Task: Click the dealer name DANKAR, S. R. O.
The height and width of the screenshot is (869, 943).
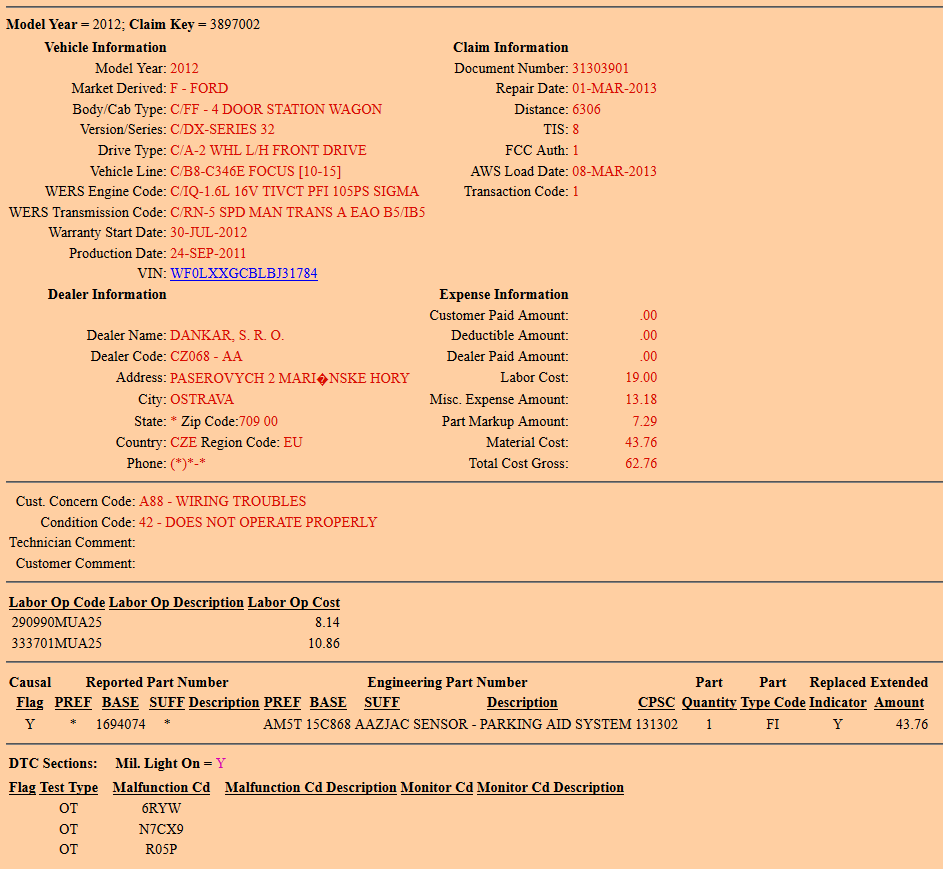Action: click(x=227, y=335)
